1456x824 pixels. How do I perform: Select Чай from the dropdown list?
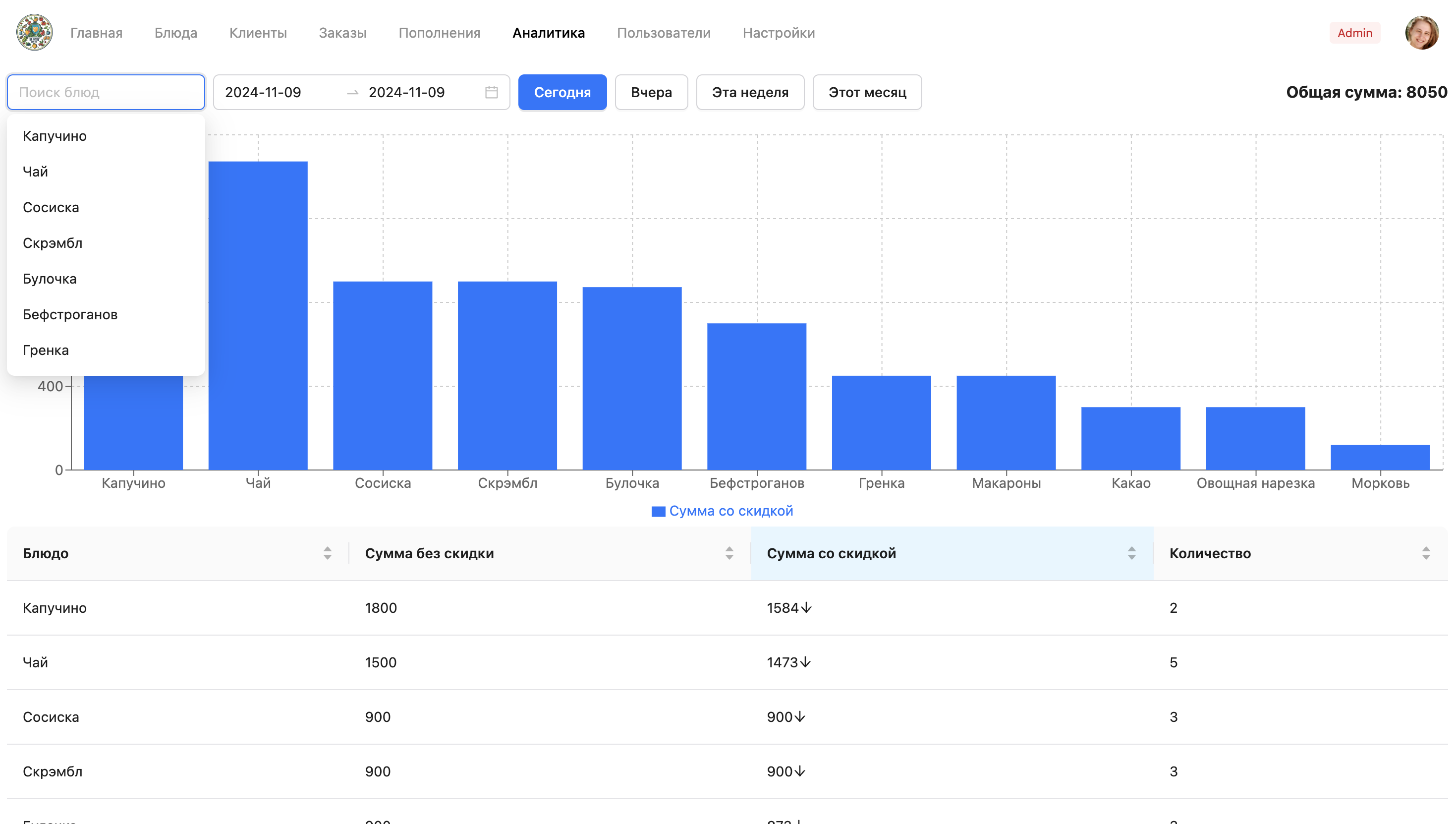[107, 172]
